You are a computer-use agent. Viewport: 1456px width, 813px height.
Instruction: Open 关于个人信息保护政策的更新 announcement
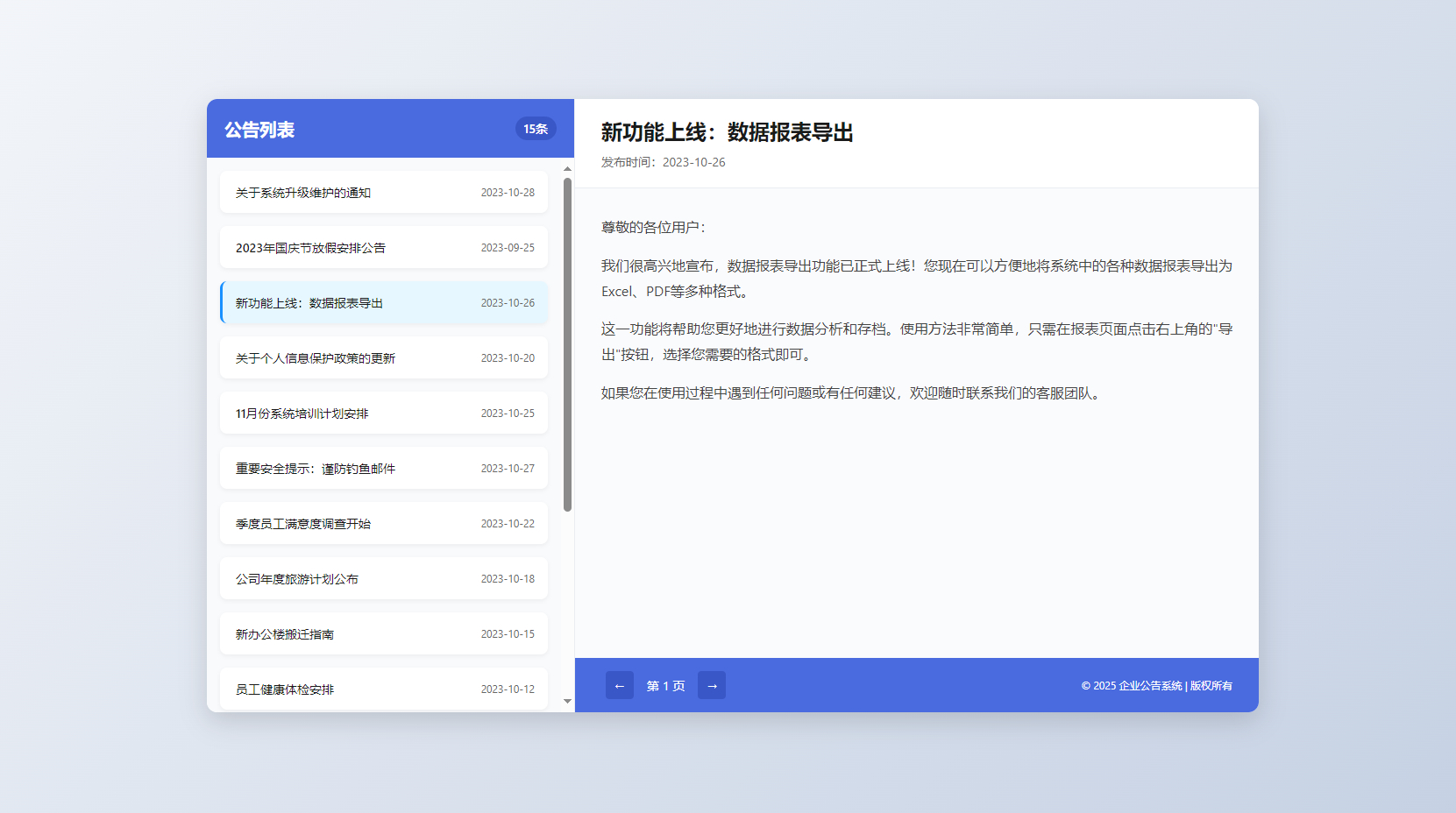384,358
